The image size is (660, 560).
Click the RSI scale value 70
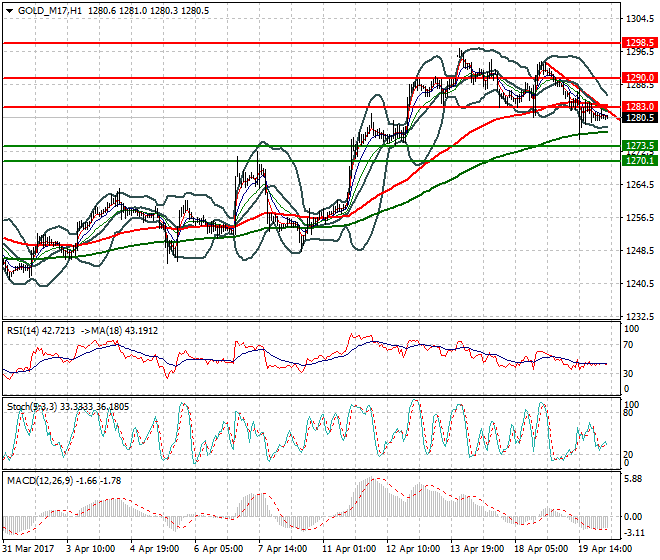628,345
